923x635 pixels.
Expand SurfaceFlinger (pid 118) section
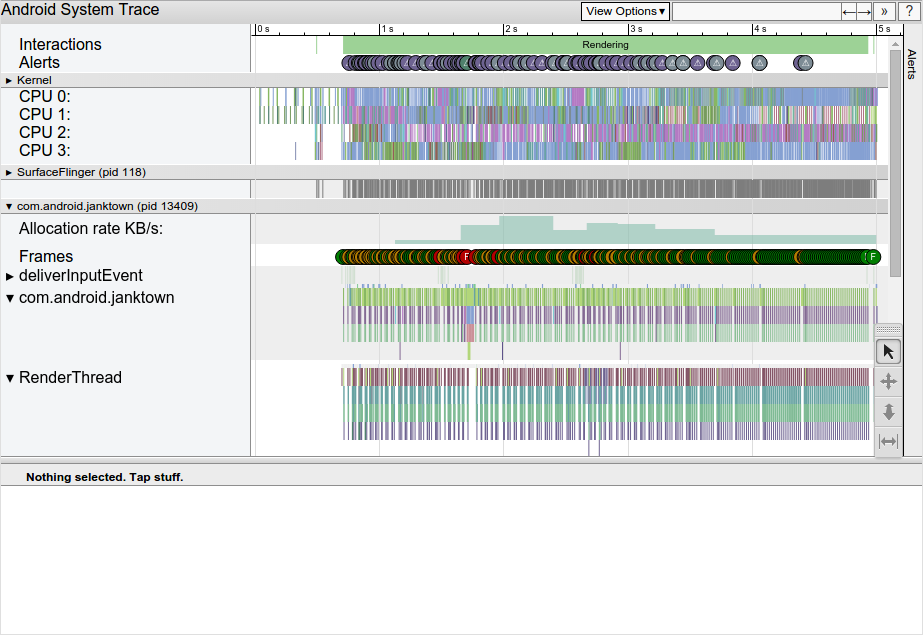(x=9, y=172)
